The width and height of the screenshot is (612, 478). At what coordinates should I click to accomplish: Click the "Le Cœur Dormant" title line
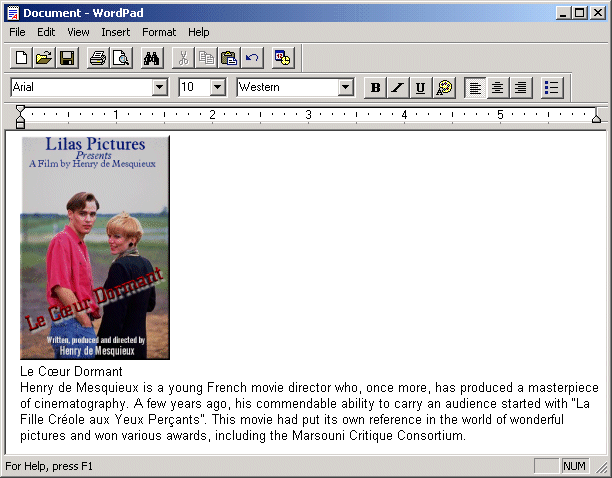coord(71,371)
